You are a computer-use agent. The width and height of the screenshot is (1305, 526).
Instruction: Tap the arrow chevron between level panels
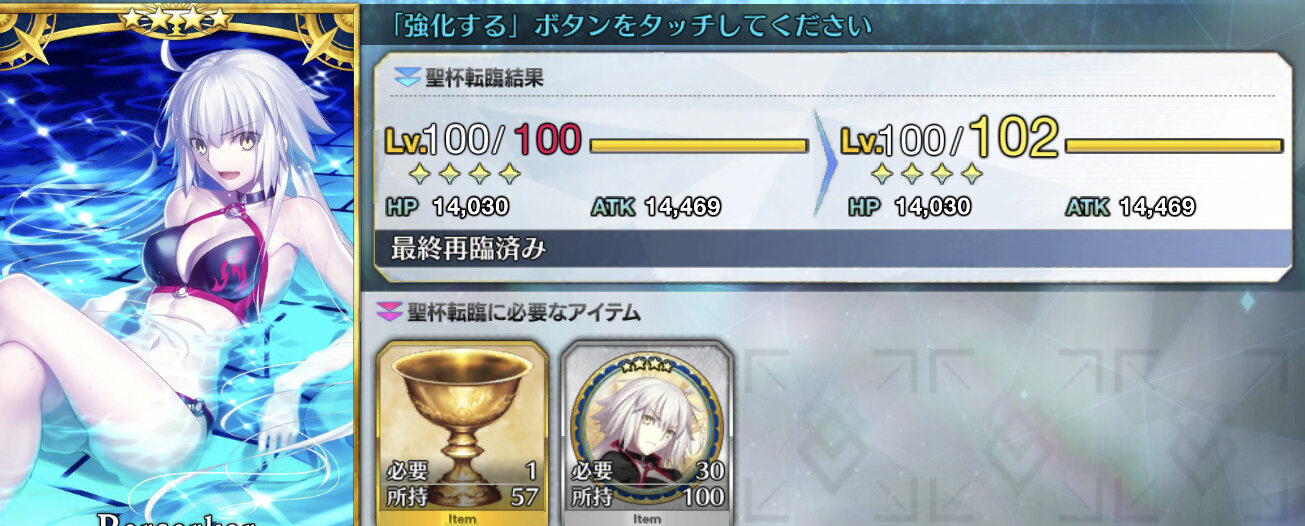coord(824,164)
